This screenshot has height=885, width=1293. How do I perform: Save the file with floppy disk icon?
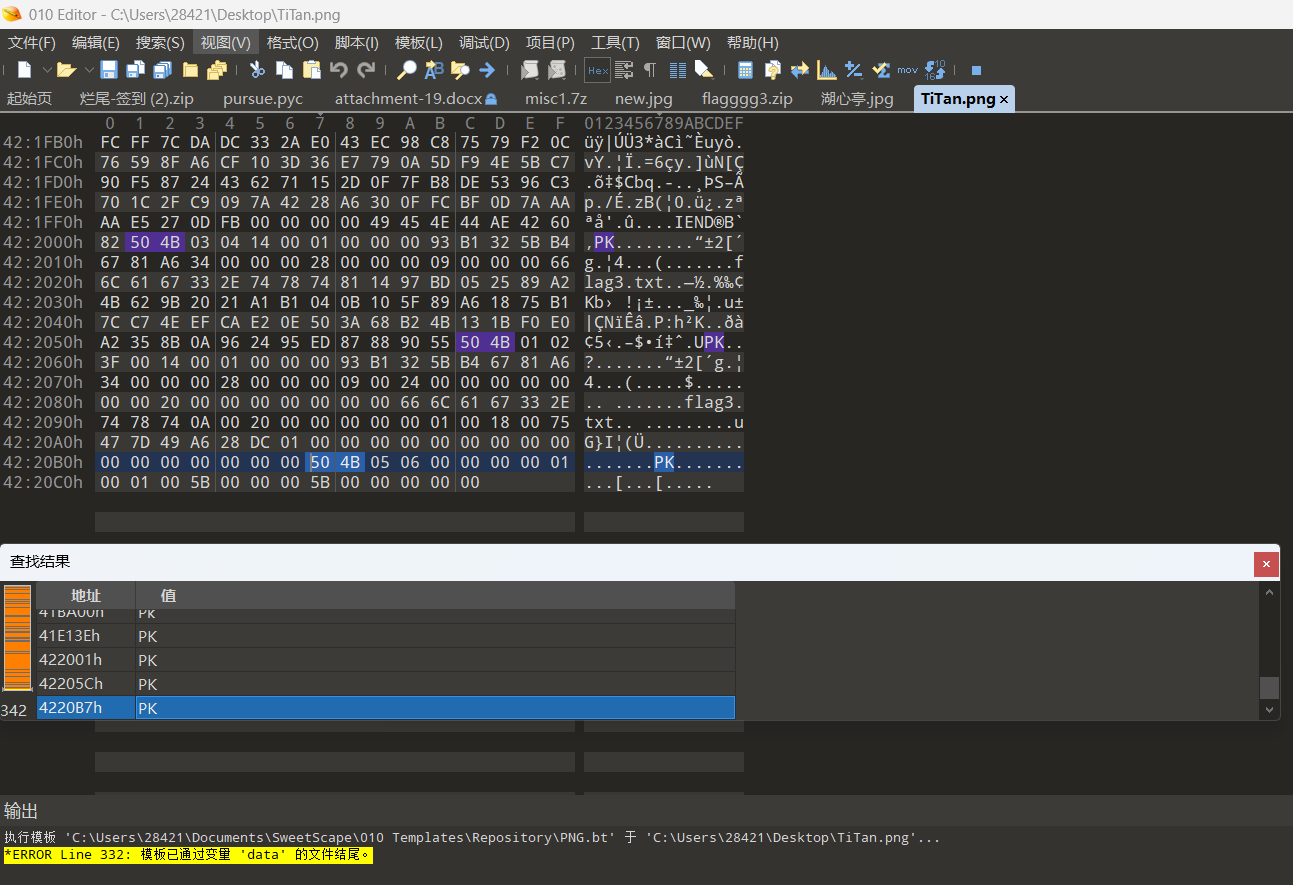tap(108, 70)
